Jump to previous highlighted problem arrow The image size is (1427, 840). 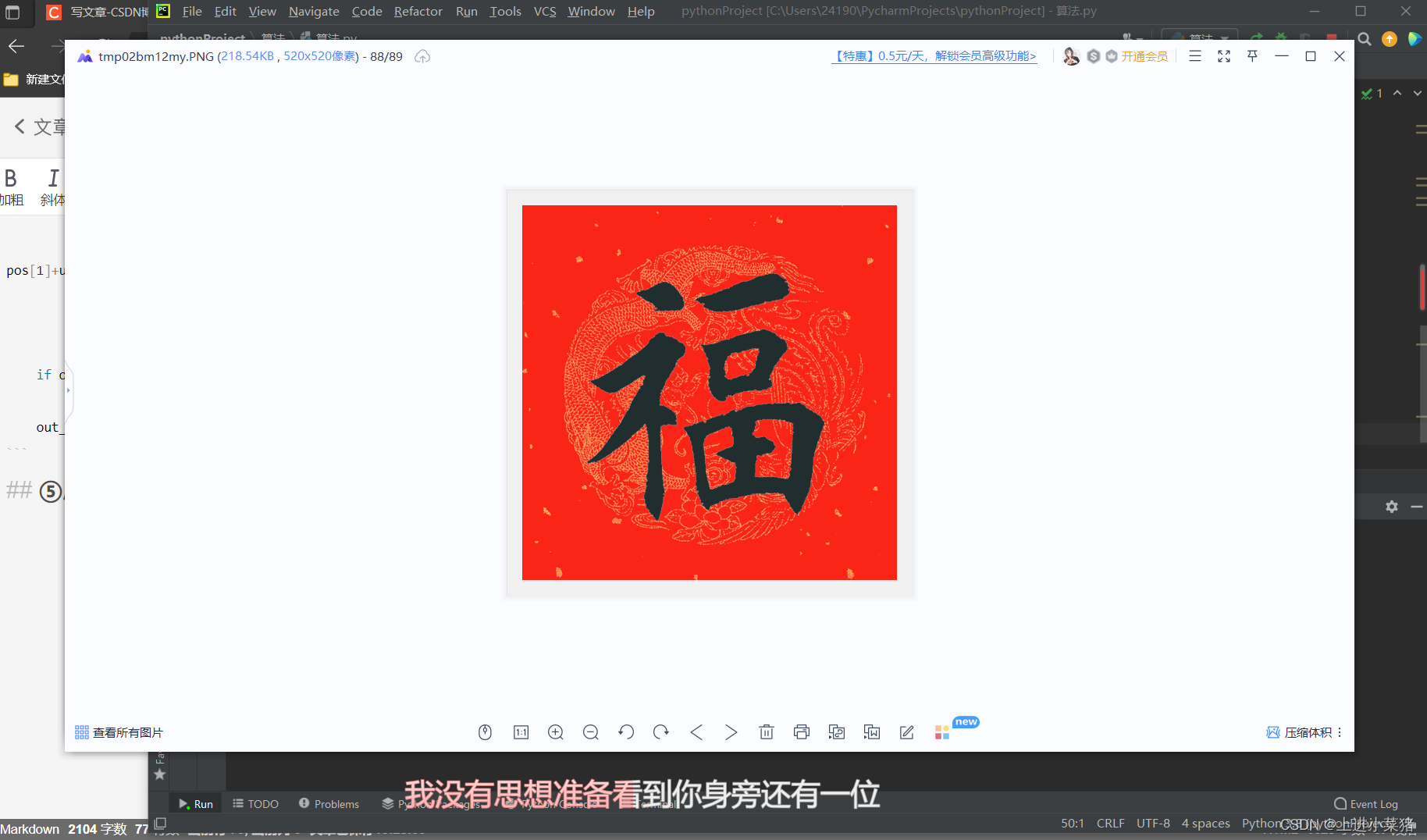(1397, 93)
